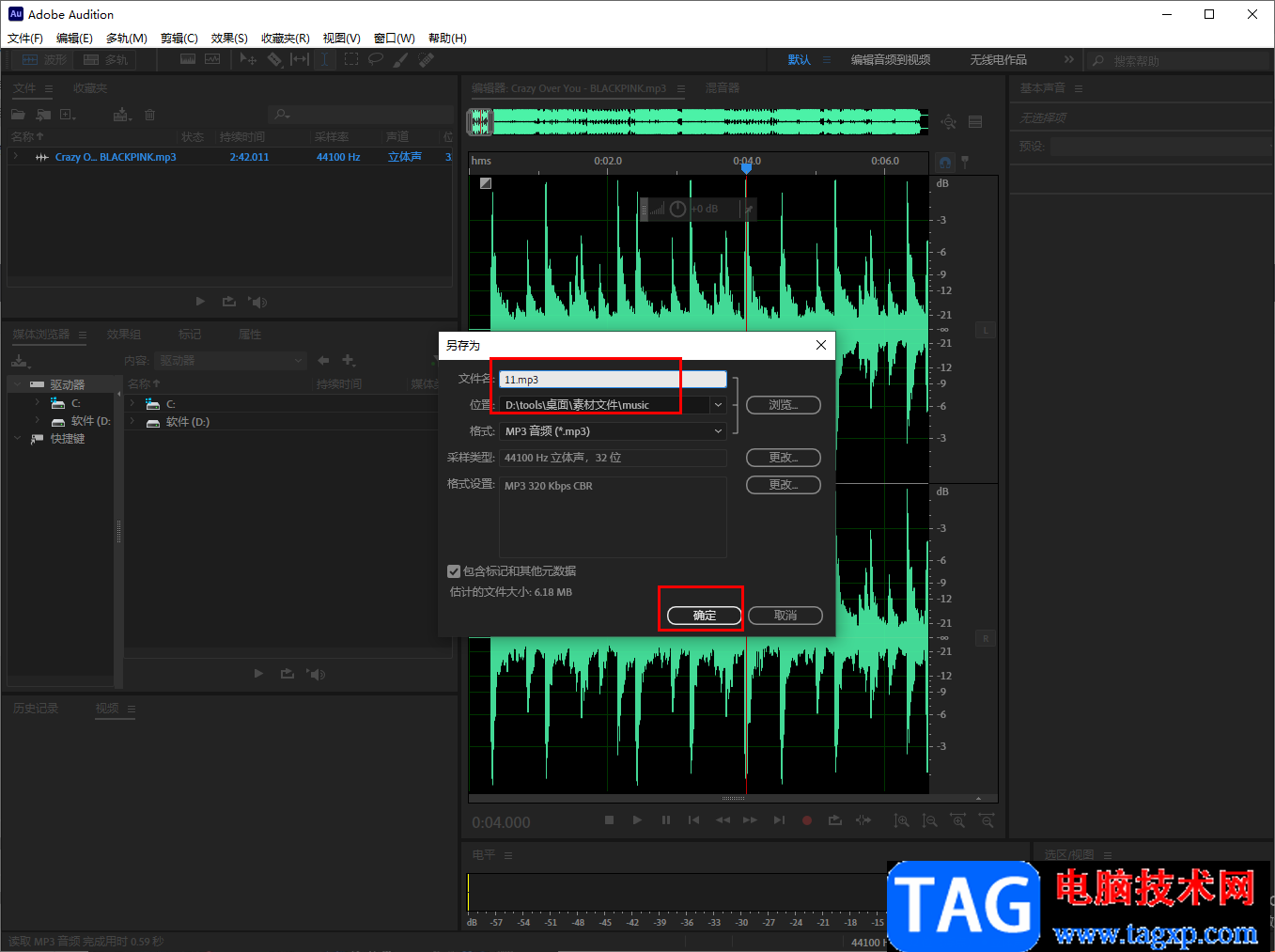
Task: Toggle loop in media browser preview
Action: click(x=288, y=674)
